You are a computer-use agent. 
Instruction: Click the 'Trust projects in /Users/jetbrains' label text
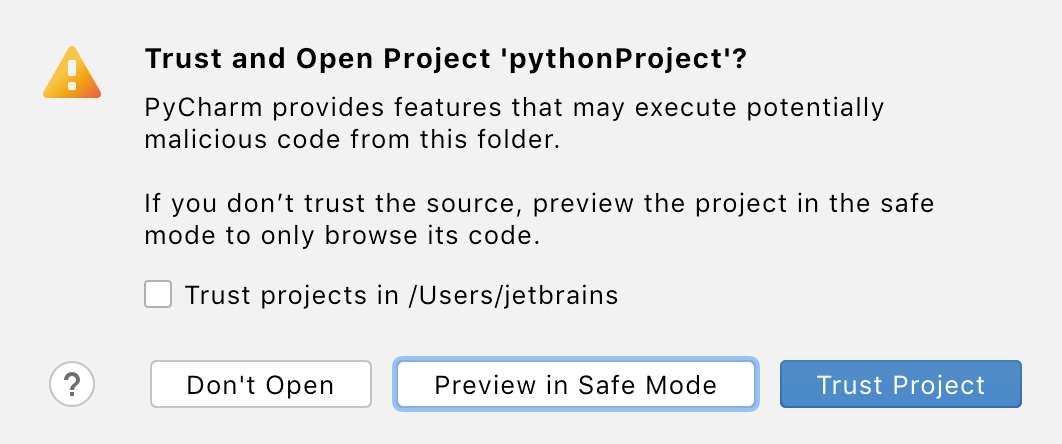[401, 295]
